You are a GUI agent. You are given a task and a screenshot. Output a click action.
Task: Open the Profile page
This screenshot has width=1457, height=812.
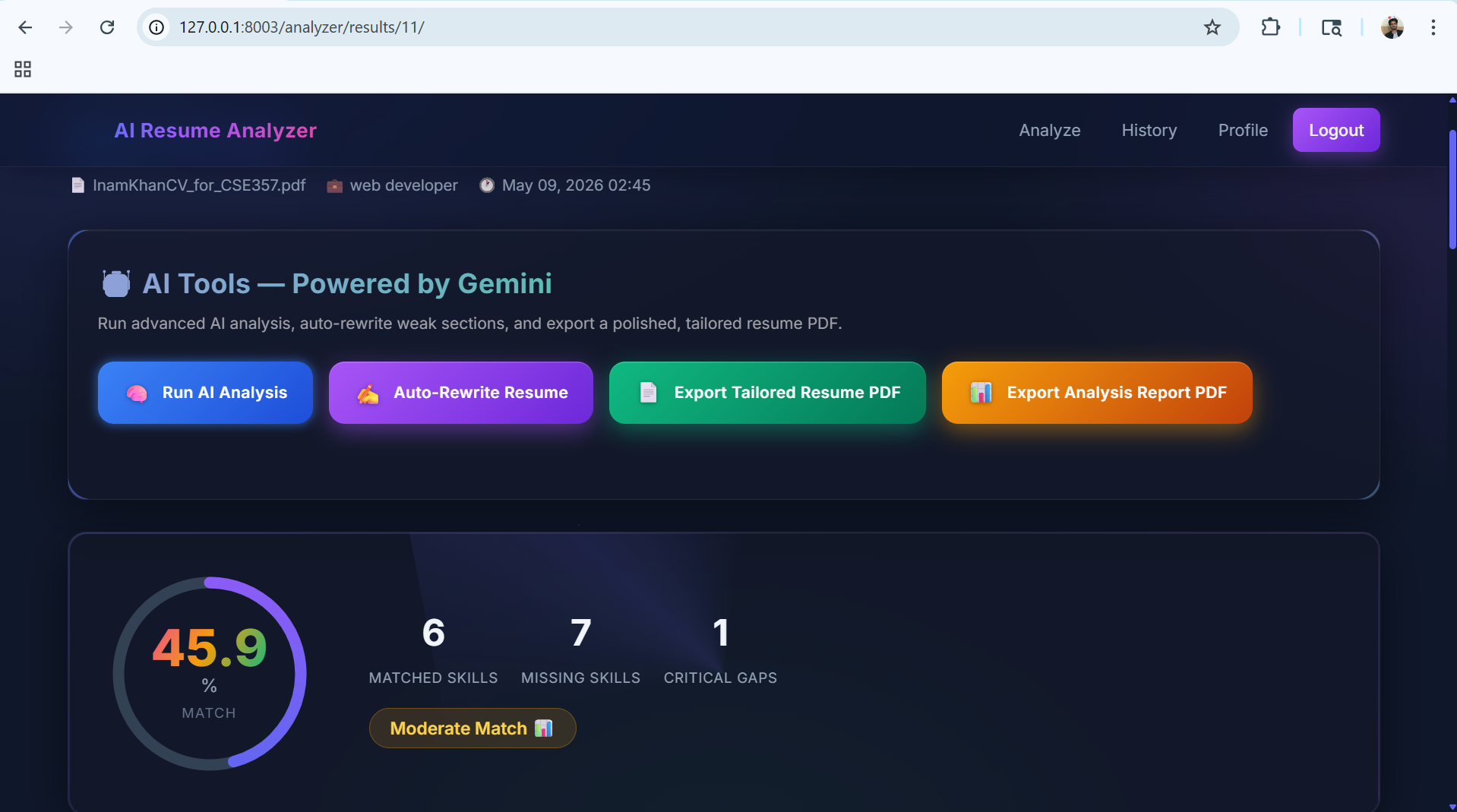[x=1243, y=130]
